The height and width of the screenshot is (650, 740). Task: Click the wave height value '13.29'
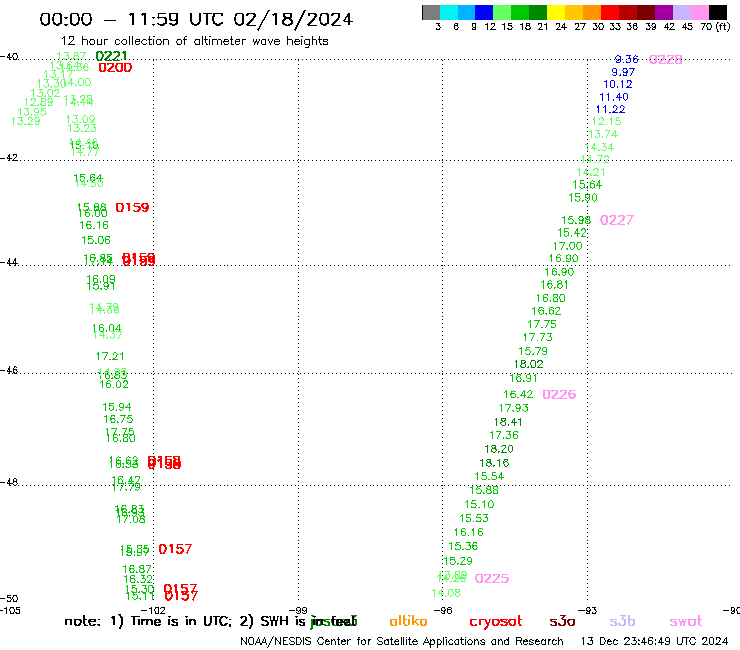pyautogui.click(x=25, y=121)
